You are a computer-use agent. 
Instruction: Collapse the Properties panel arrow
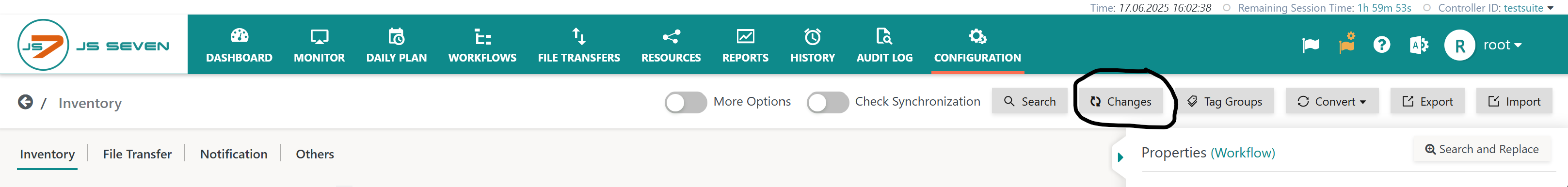pyautogui.click(x=1120, y=157)
